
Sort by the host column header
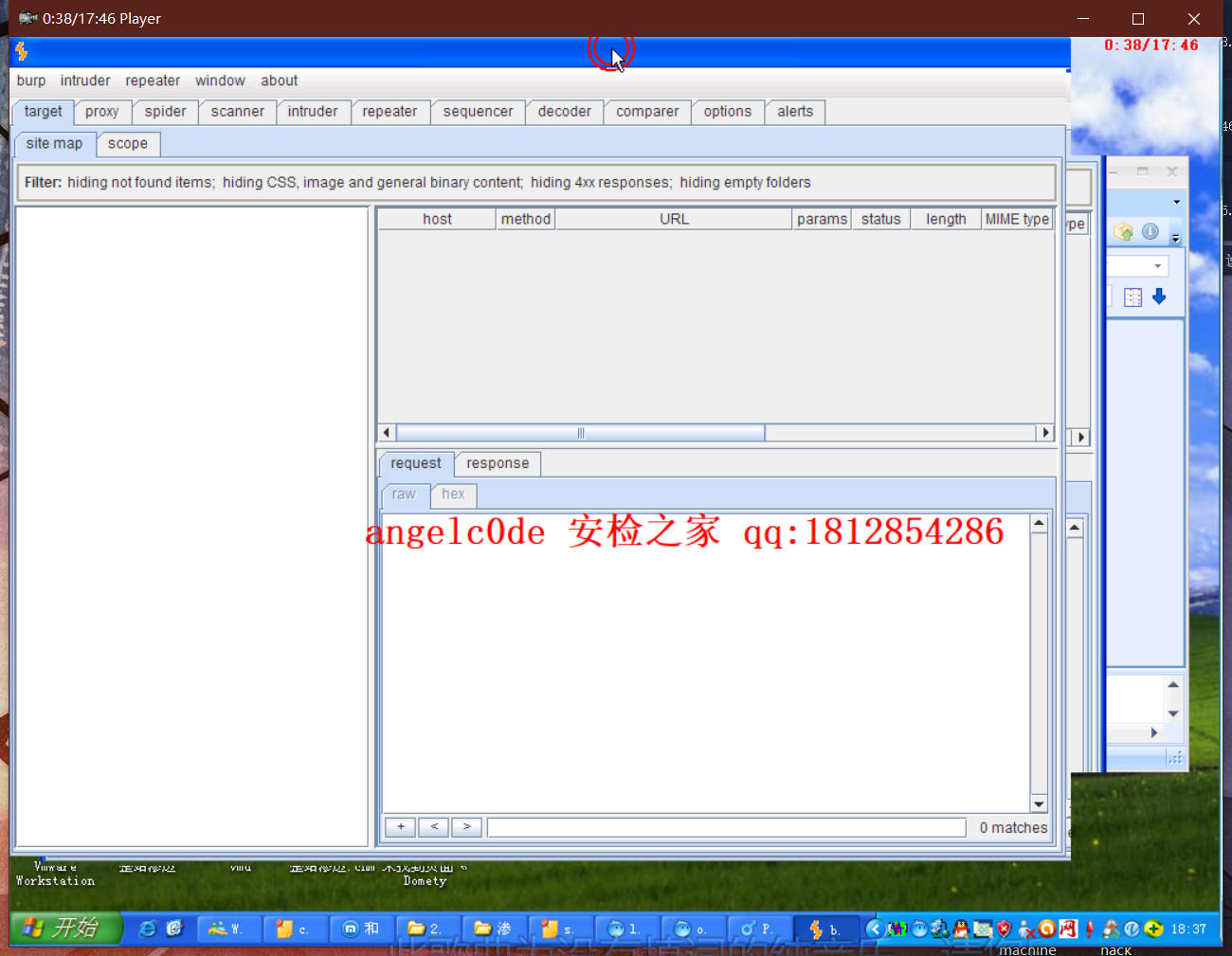(437, 219)
